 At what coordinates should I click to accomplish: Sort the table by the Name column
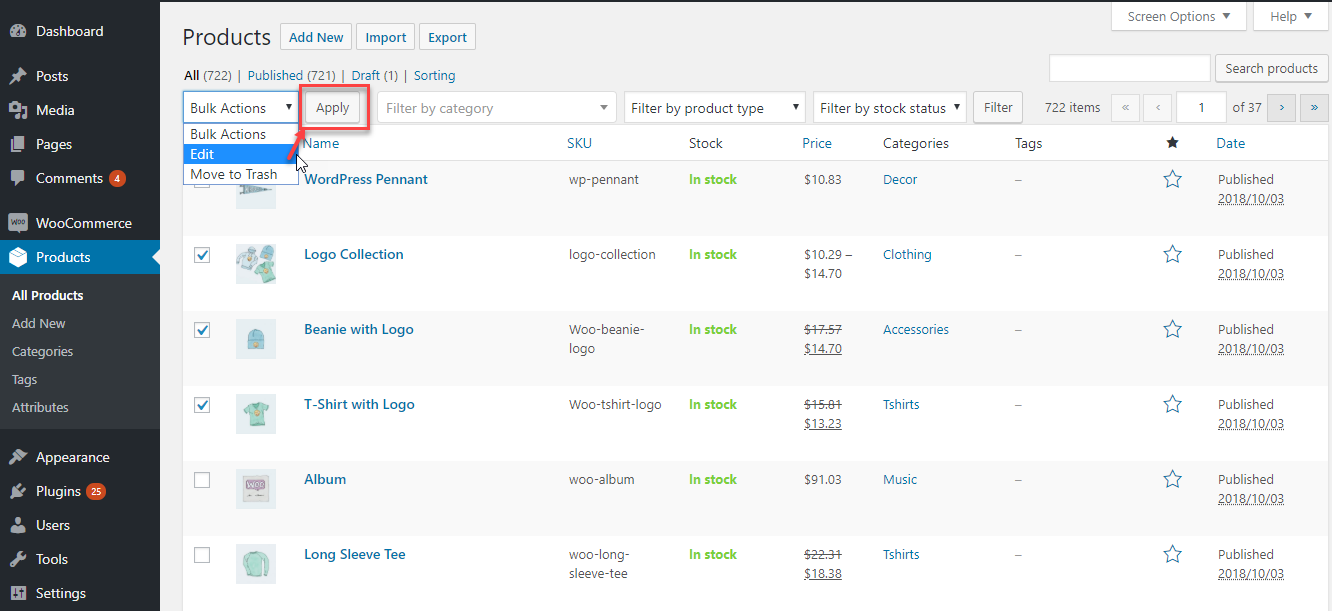[x=322, y=143]
